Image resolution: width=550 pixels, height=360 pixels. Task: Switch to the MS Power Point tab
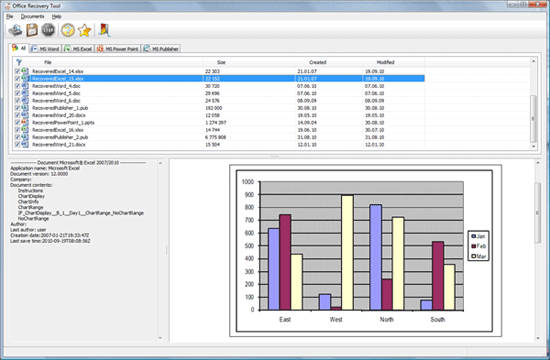pos(118,49)
